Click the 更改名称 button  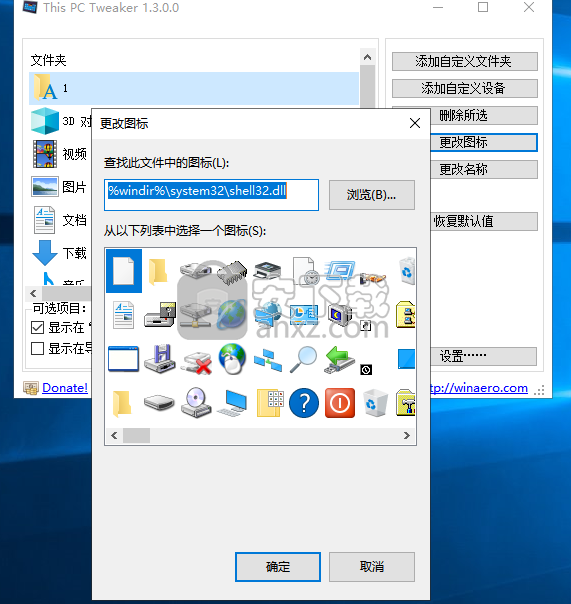pos(484,169)
